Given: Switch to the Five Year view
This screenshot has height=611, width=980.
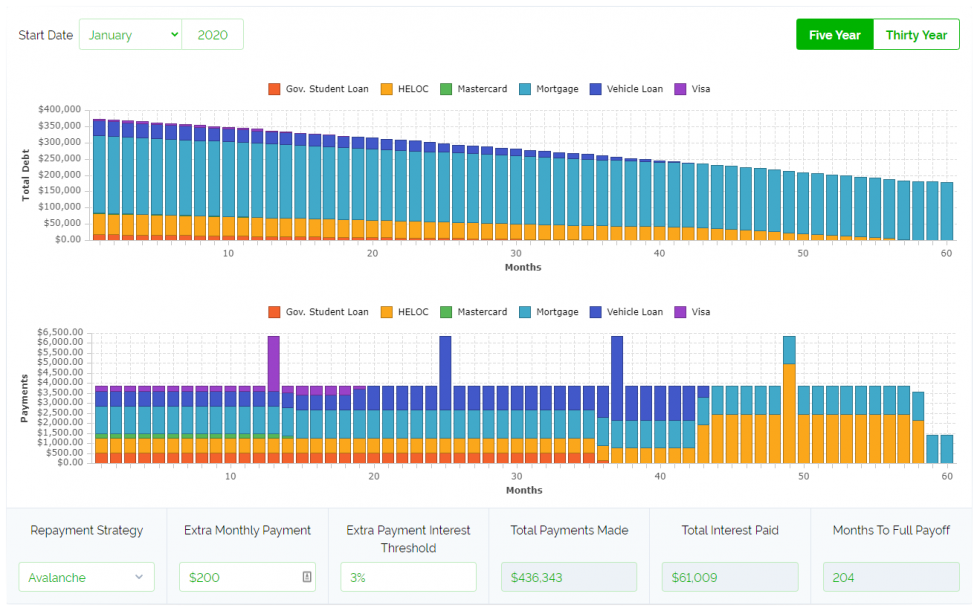Looking at the screenshot, I should coord(834,35).
